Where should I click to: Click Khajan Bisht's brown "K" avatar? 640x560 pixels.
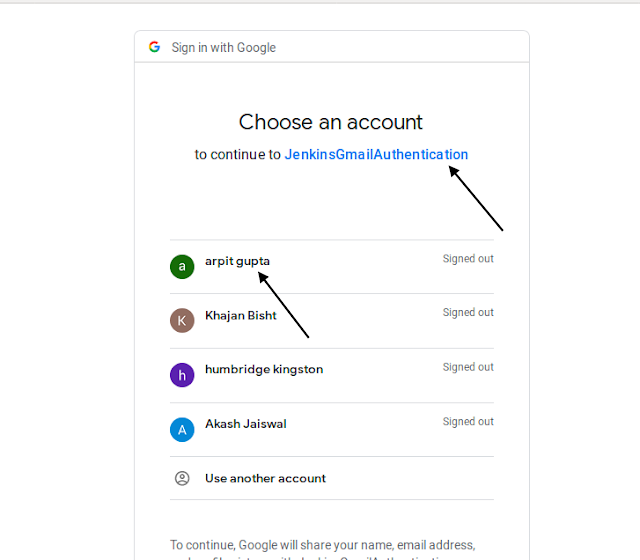coord(181,320)
